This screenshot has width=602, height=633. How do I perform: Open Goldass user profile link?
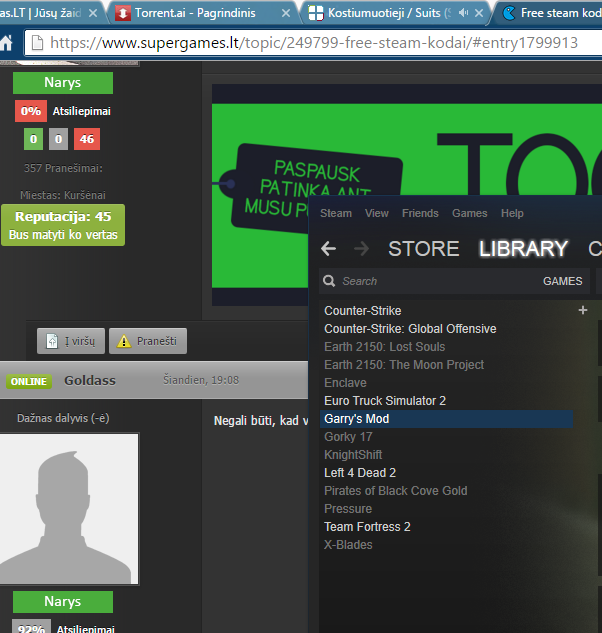click(x=90, y=381)
